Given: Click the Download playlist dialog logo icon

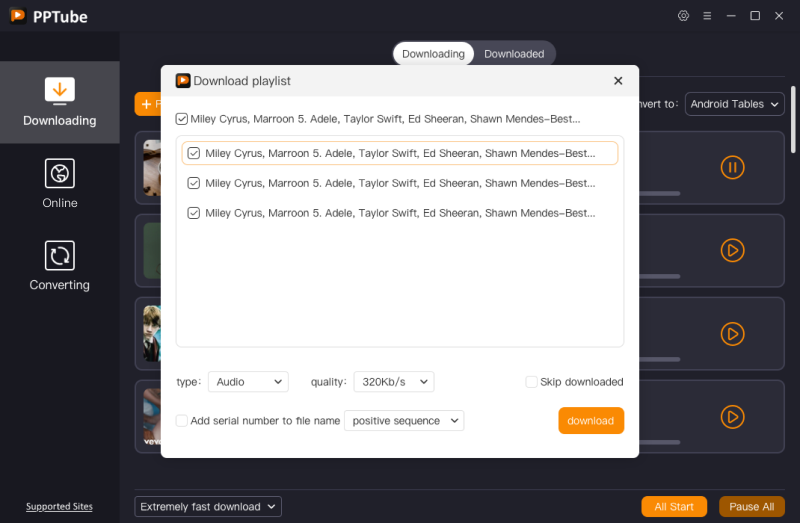Looking at the screenshot, I should click(x=183, y=81).
